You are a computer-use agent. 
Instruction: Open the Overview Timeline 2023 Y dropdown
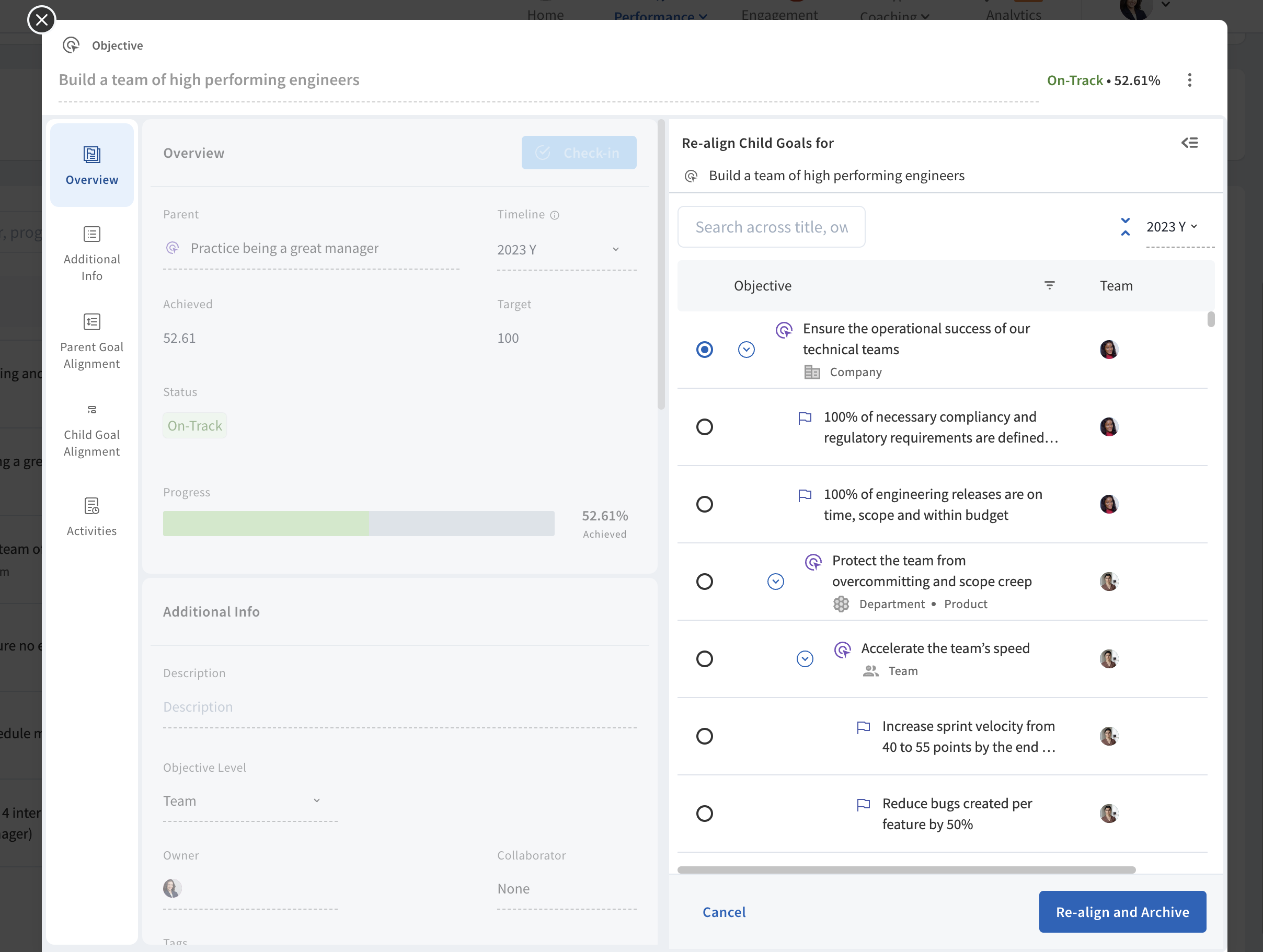point(565,250)
